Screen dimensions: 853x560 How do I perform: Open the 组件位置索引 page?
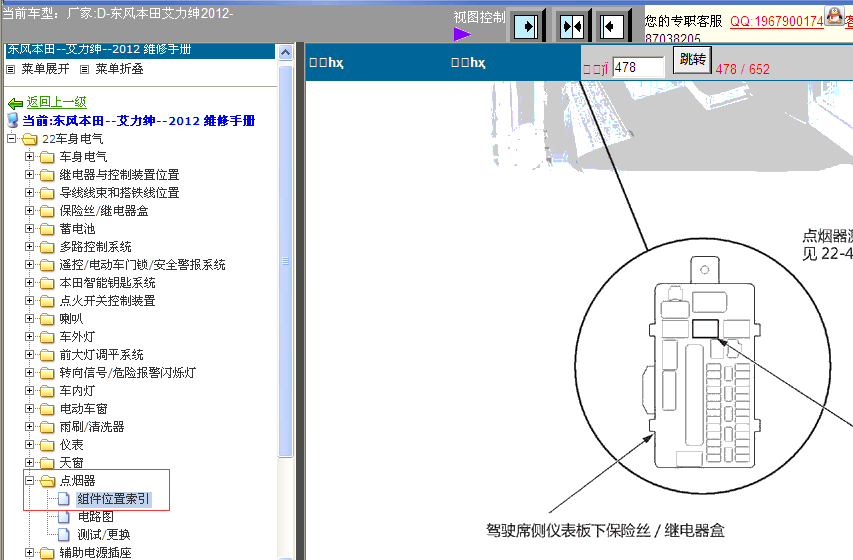[113, 499]
